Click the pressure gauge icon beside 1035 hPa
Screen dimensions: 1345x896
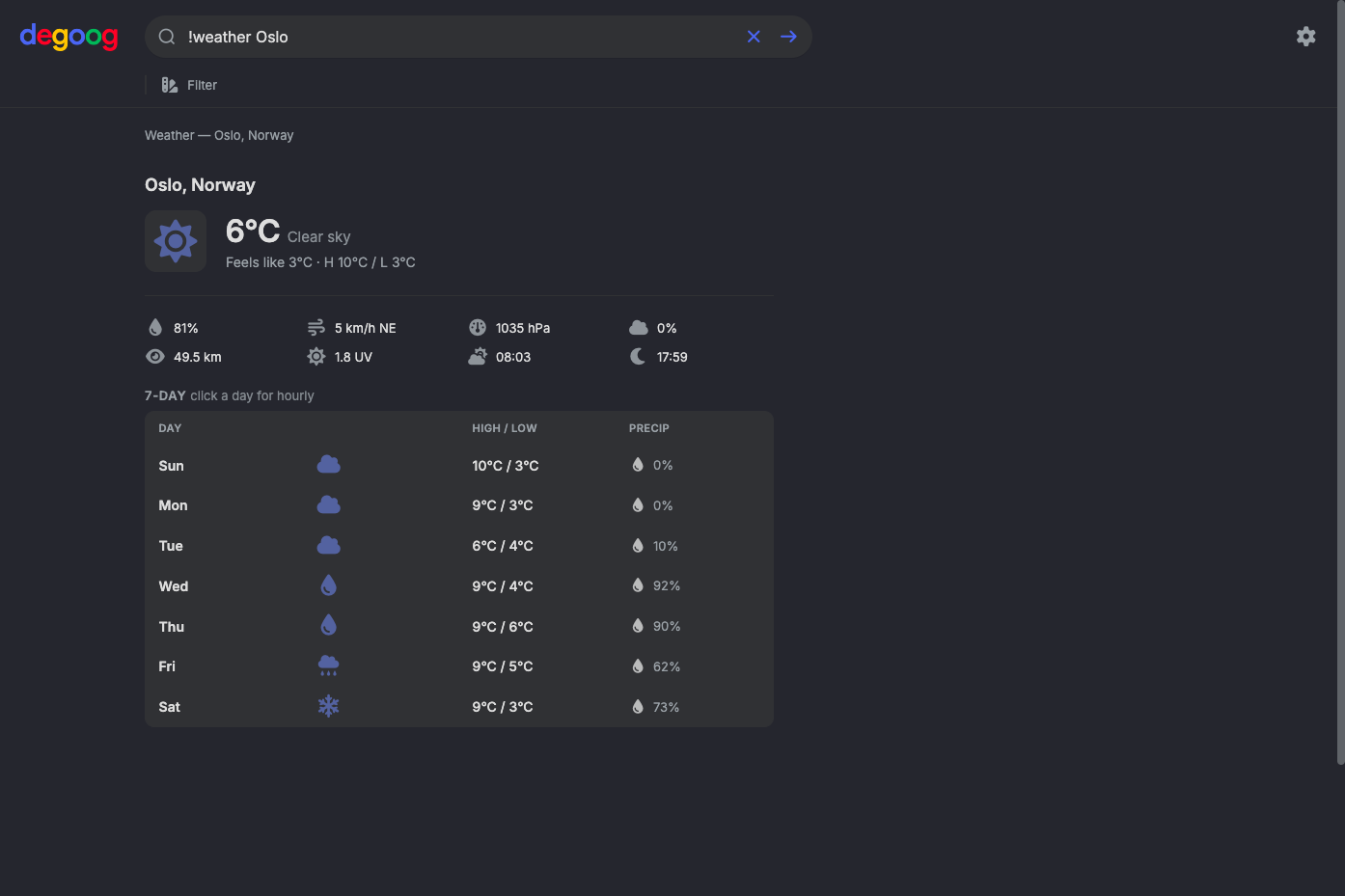pyautogui.click(x=478, y=328)
